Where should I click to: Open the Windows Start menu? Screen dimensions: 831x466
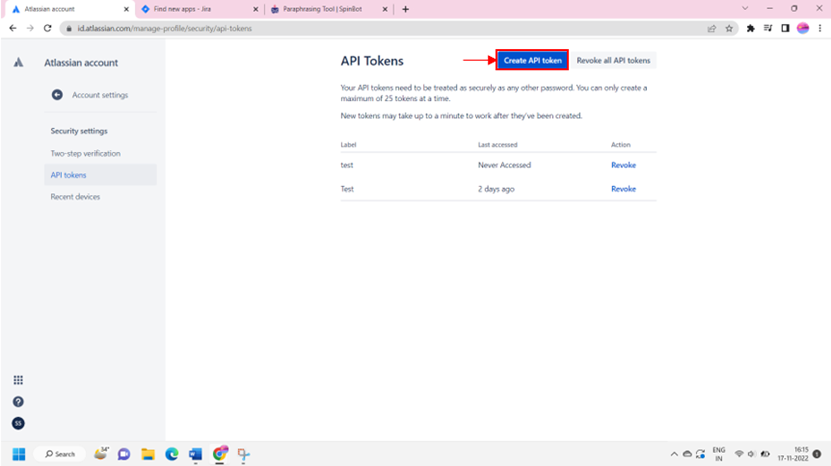(x=19, y=454)
